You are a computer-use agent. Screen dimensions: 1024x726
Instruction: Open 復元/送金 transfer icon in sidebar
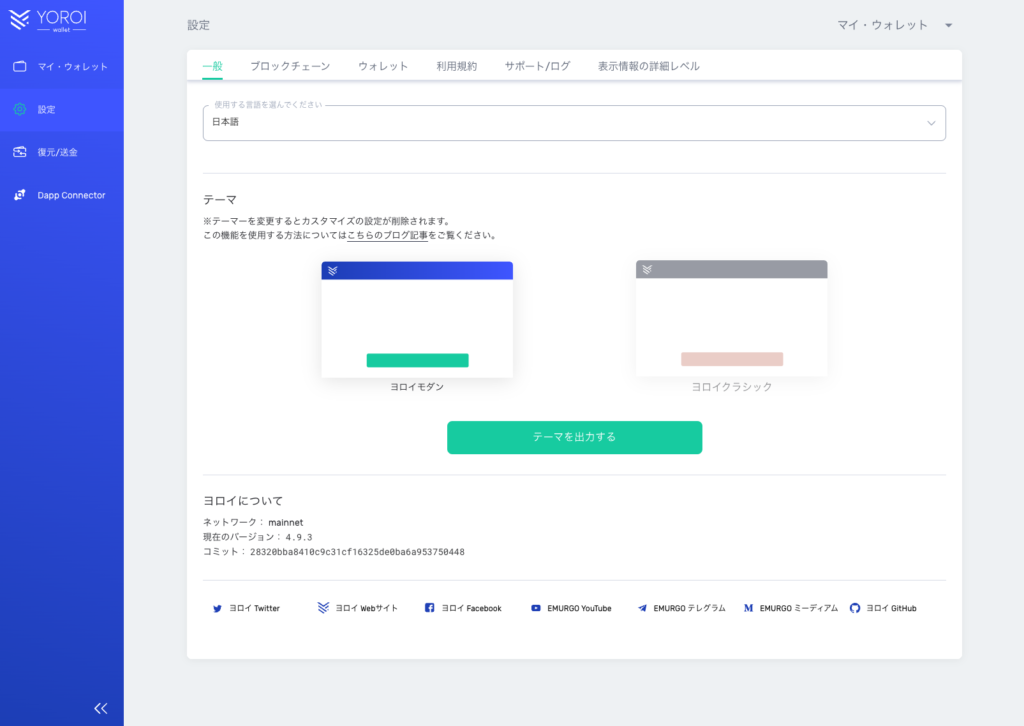(x=20, y=152)
